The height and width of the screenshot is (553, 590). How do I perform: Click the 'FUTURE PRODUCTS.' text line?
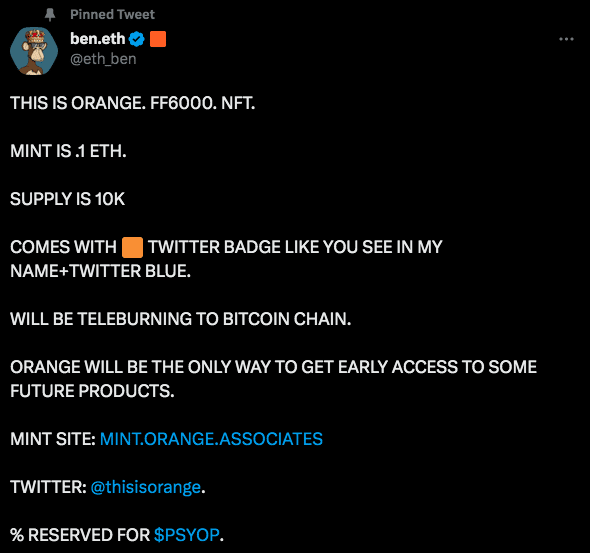coord(92,391)
